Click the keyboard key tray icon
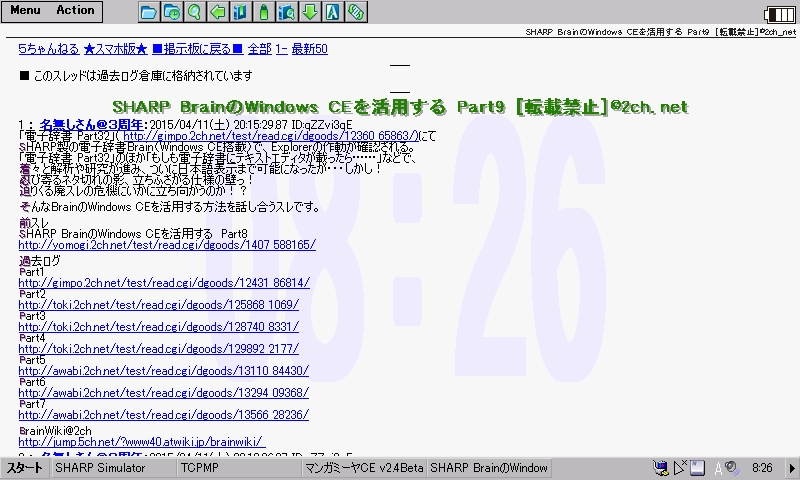 [697, 468]
